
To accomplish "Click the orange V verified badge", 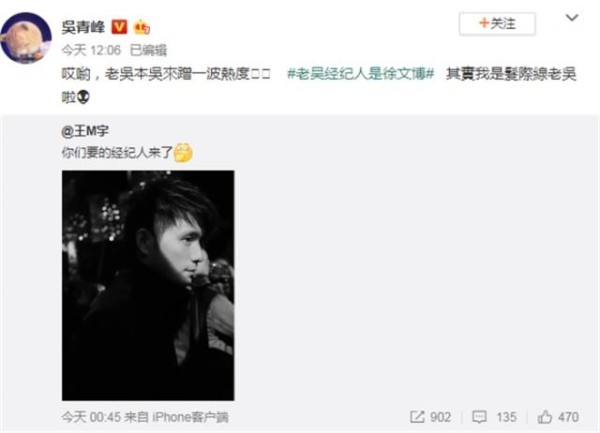I will [x=119, y=27].
